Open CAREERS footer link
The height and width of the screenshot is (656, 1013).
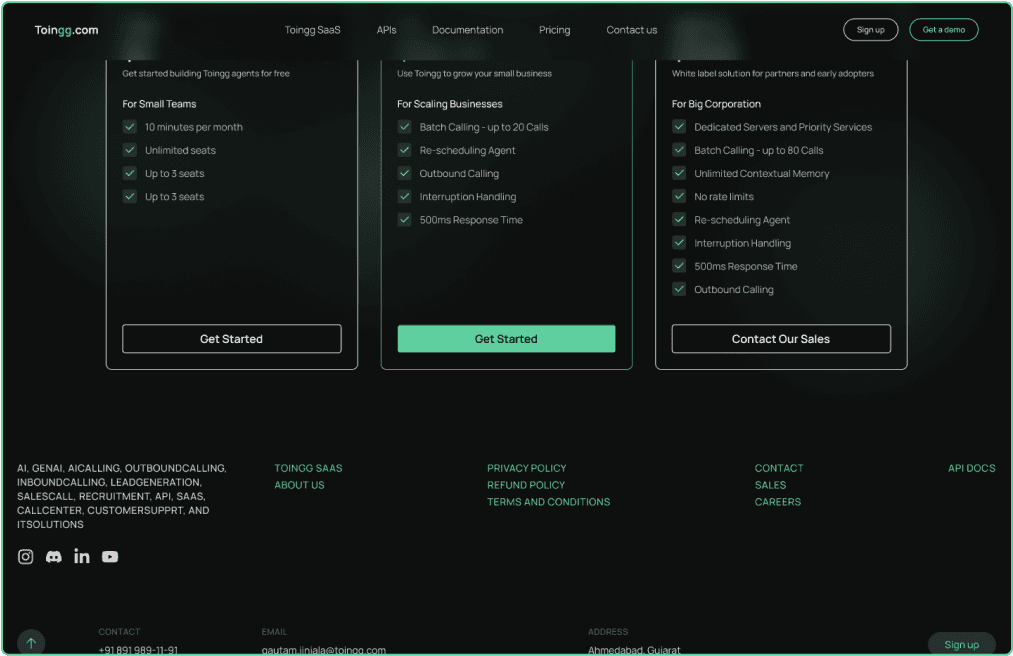[x=778, y=502]
